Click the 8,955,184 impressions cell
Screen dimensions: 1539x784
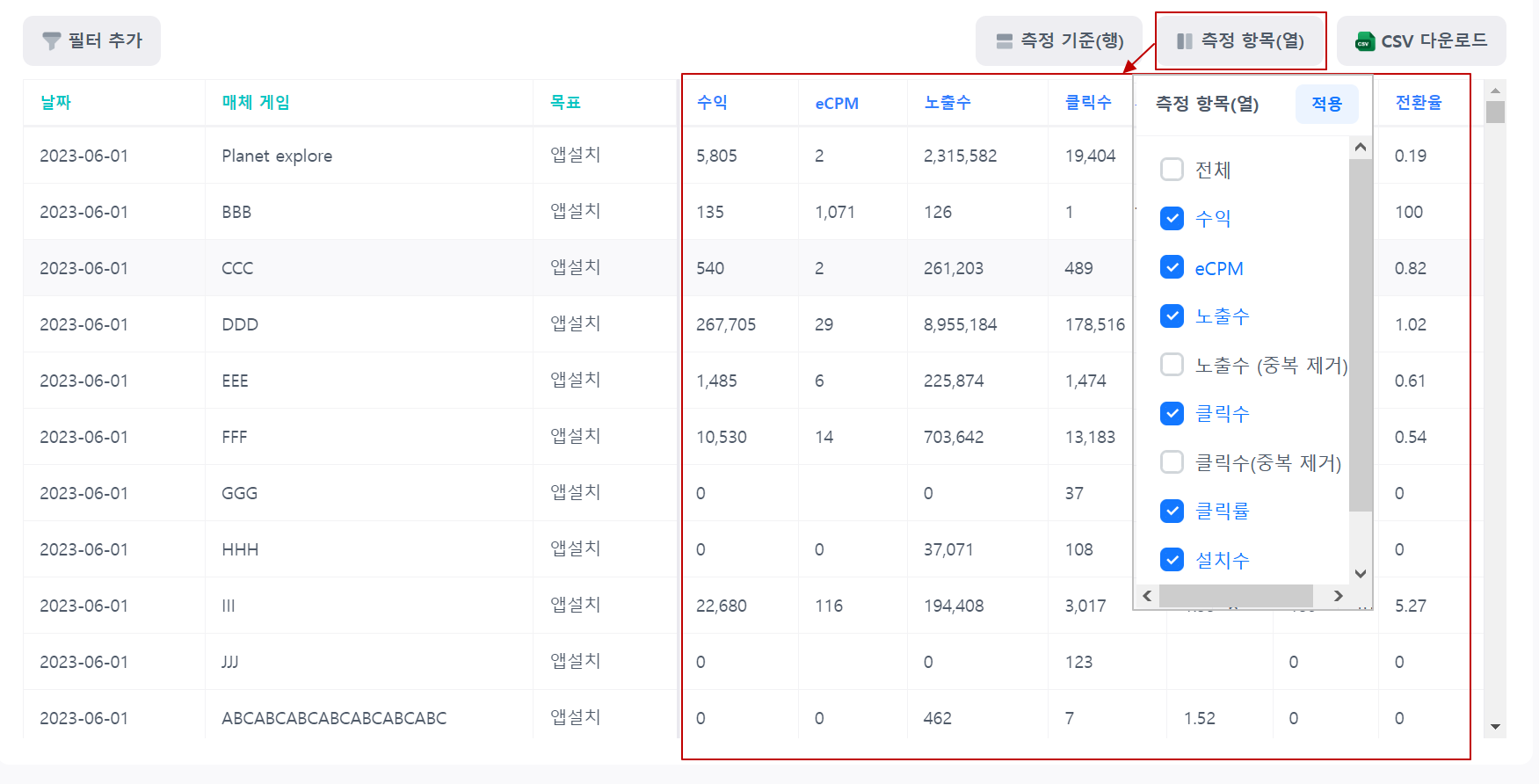pos(960,324)
